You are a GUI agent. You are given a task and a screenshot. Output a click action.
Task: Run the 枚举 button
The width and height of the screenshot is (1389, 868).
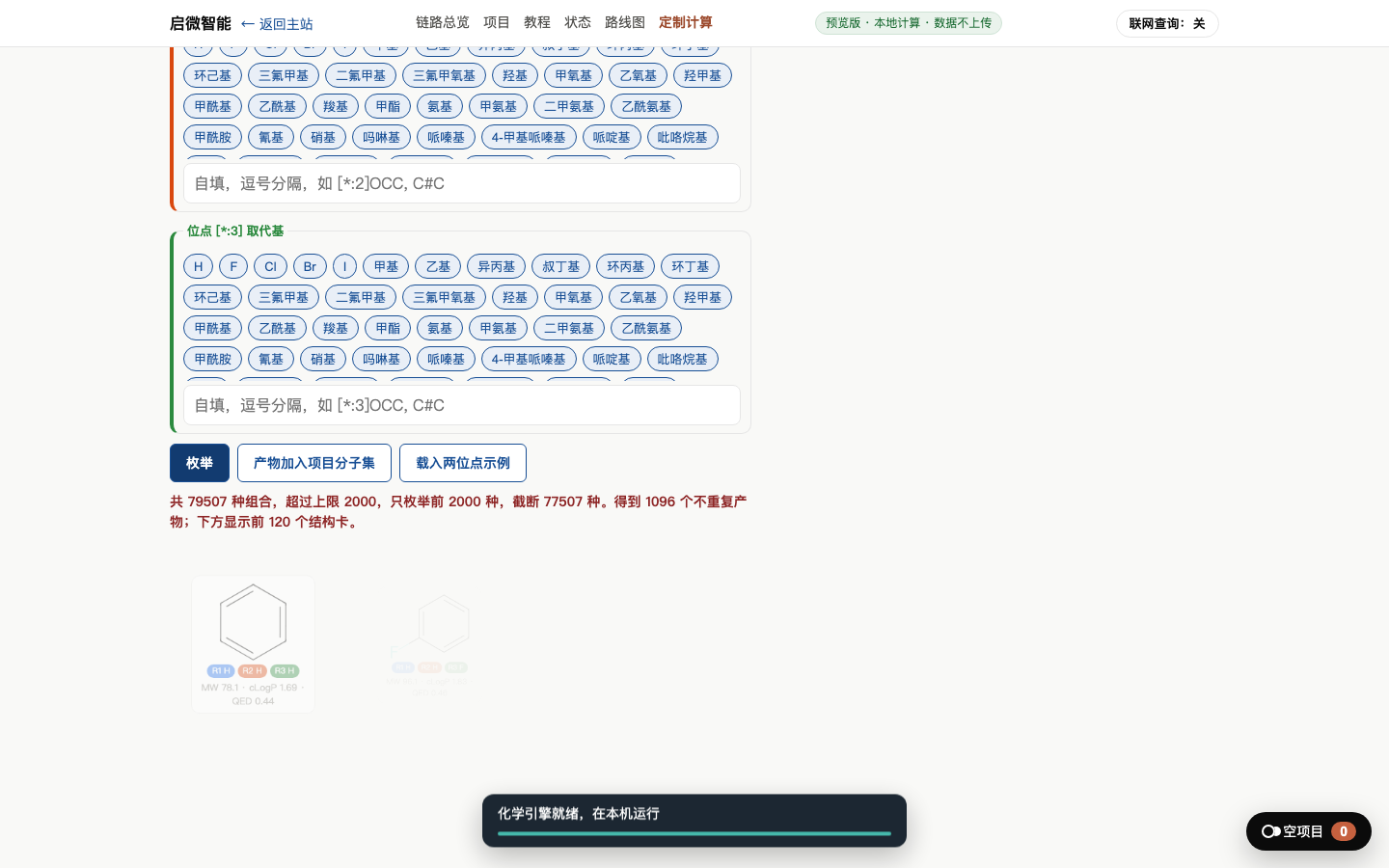(200, 463)
